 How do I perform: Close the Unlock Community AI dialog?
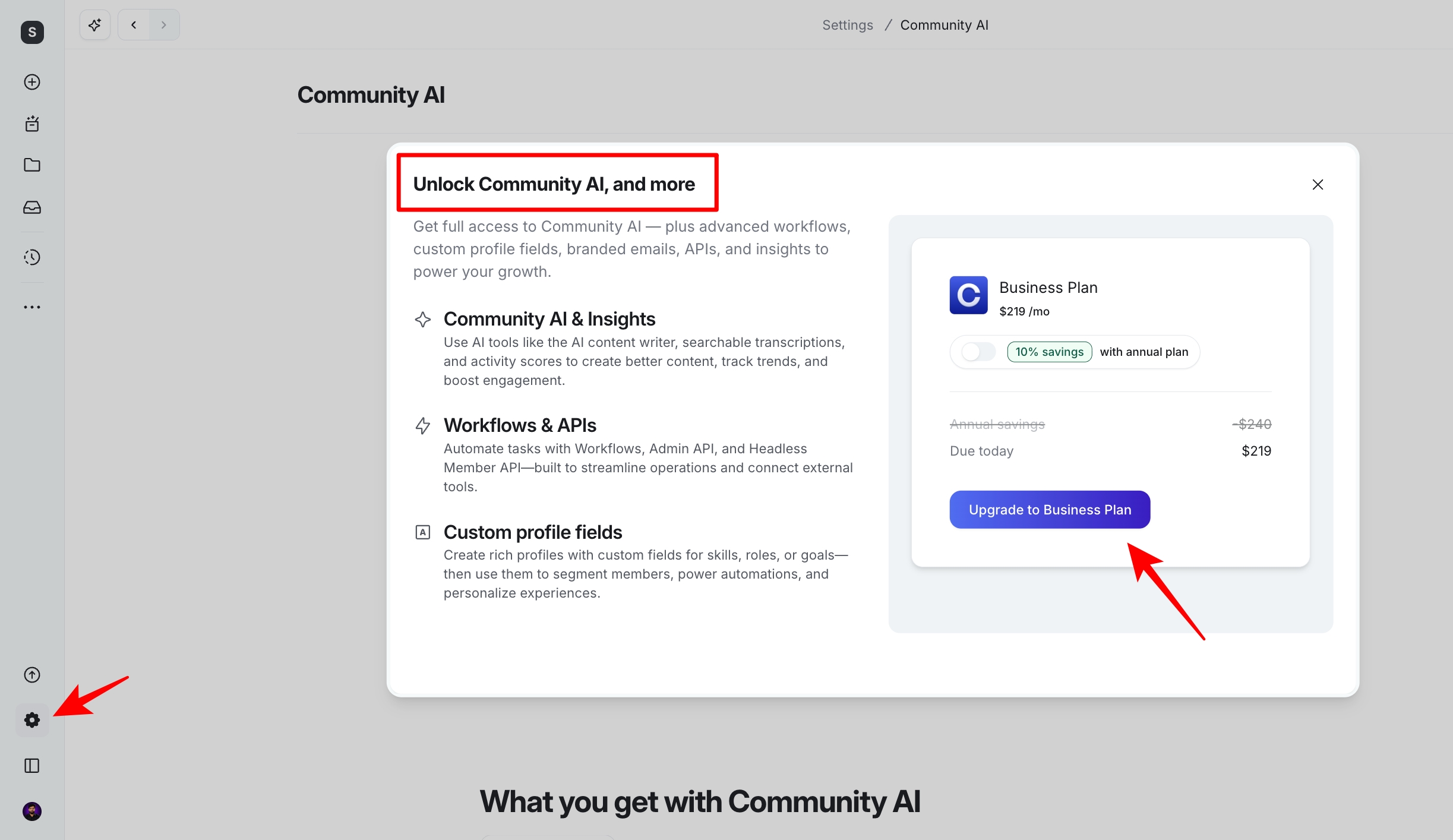[1318, 185]
